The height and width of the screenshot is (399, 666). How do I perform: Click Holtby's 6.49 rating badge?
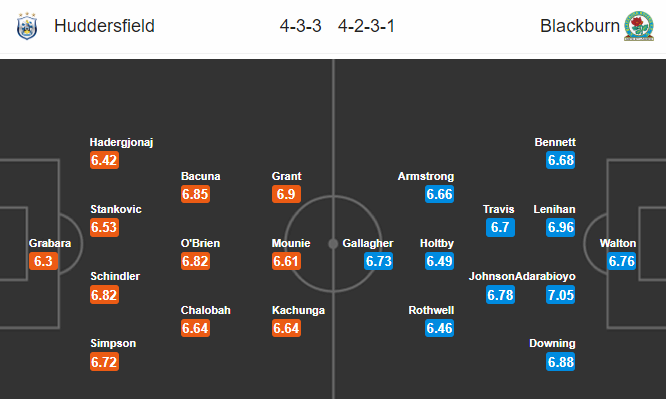[x=440, y=261]
